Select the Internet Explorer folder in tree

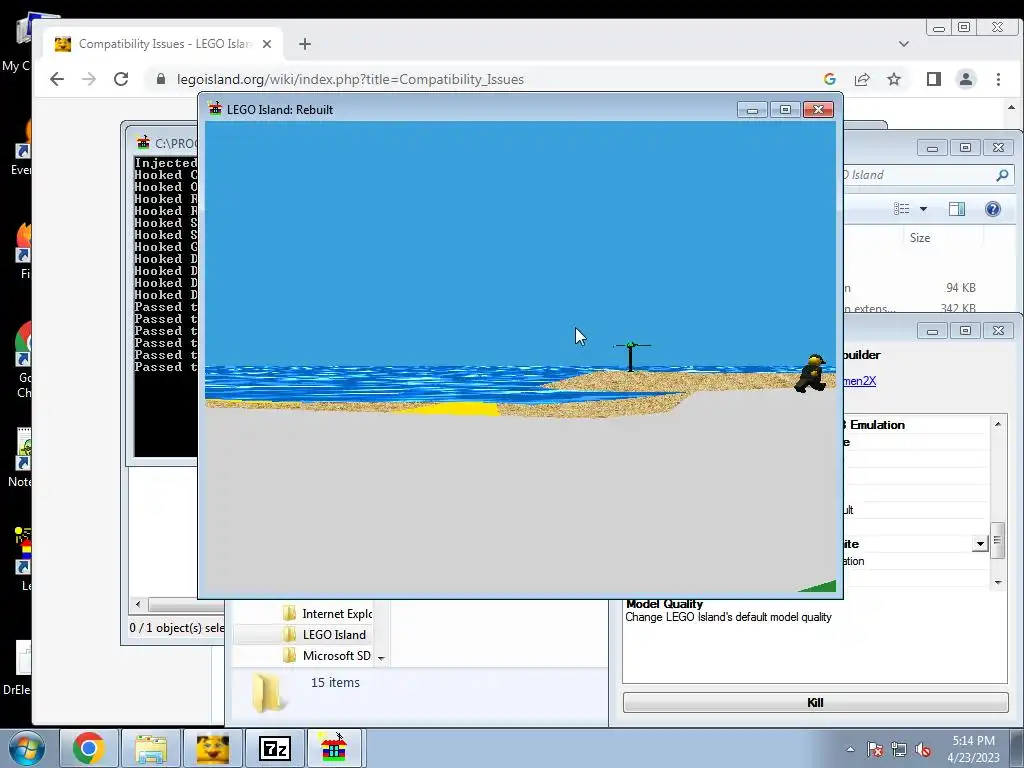tap(328, 613)
